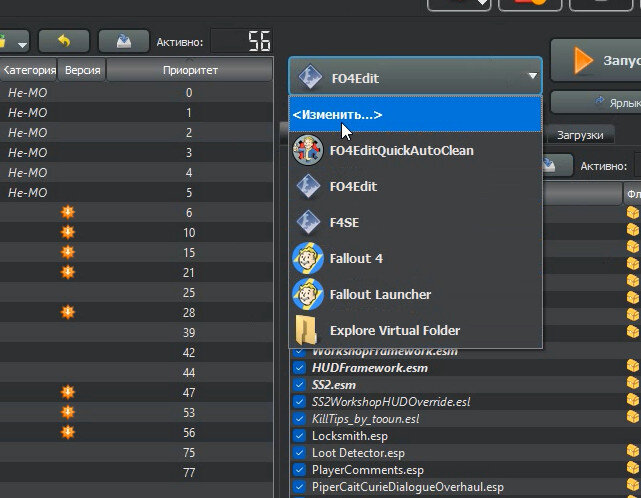Screen dimensions: 641x498
Task: Select the mod row with priority 39
Action: tap(137, 333)
